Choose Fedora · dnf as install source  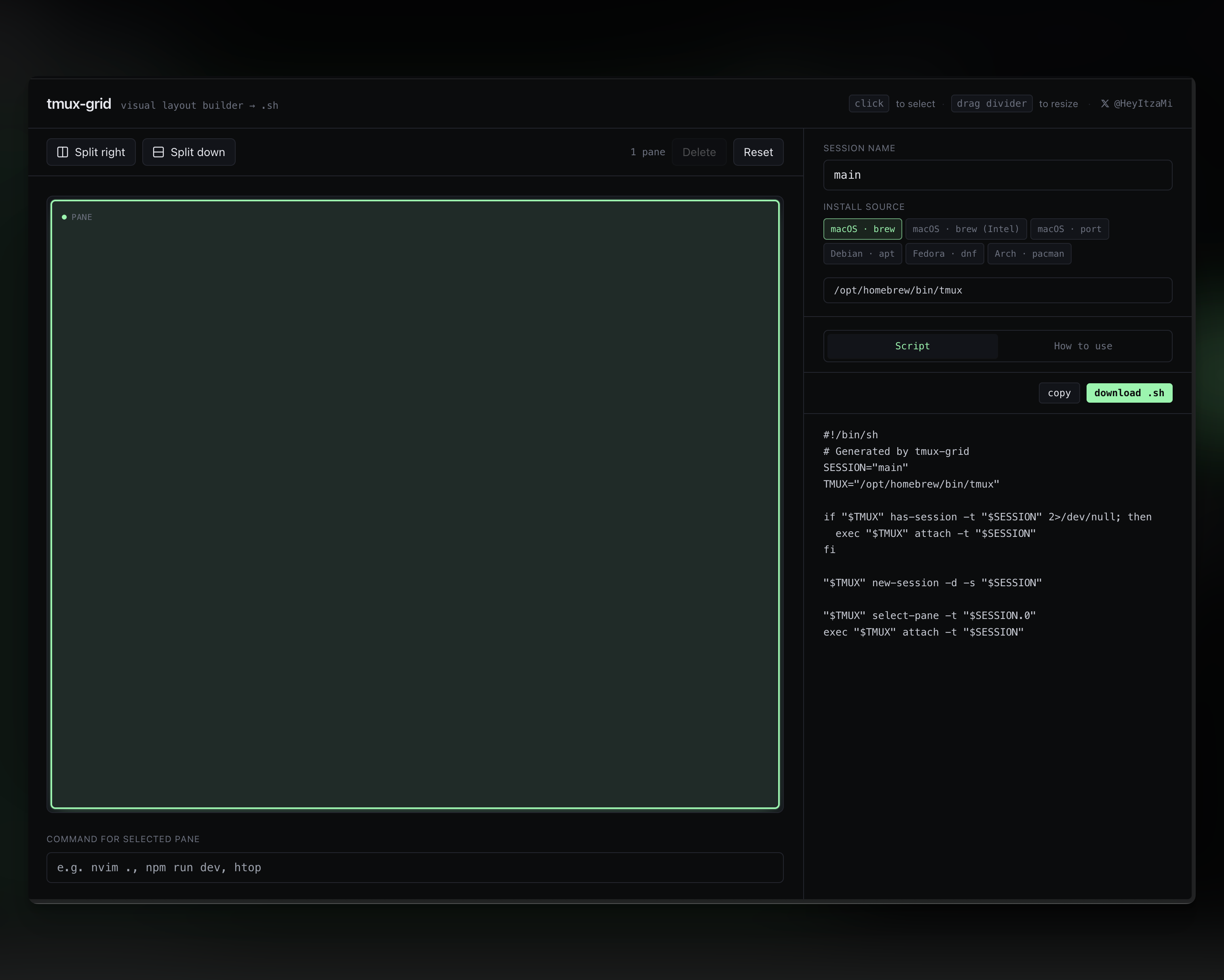tap(944, 254)
